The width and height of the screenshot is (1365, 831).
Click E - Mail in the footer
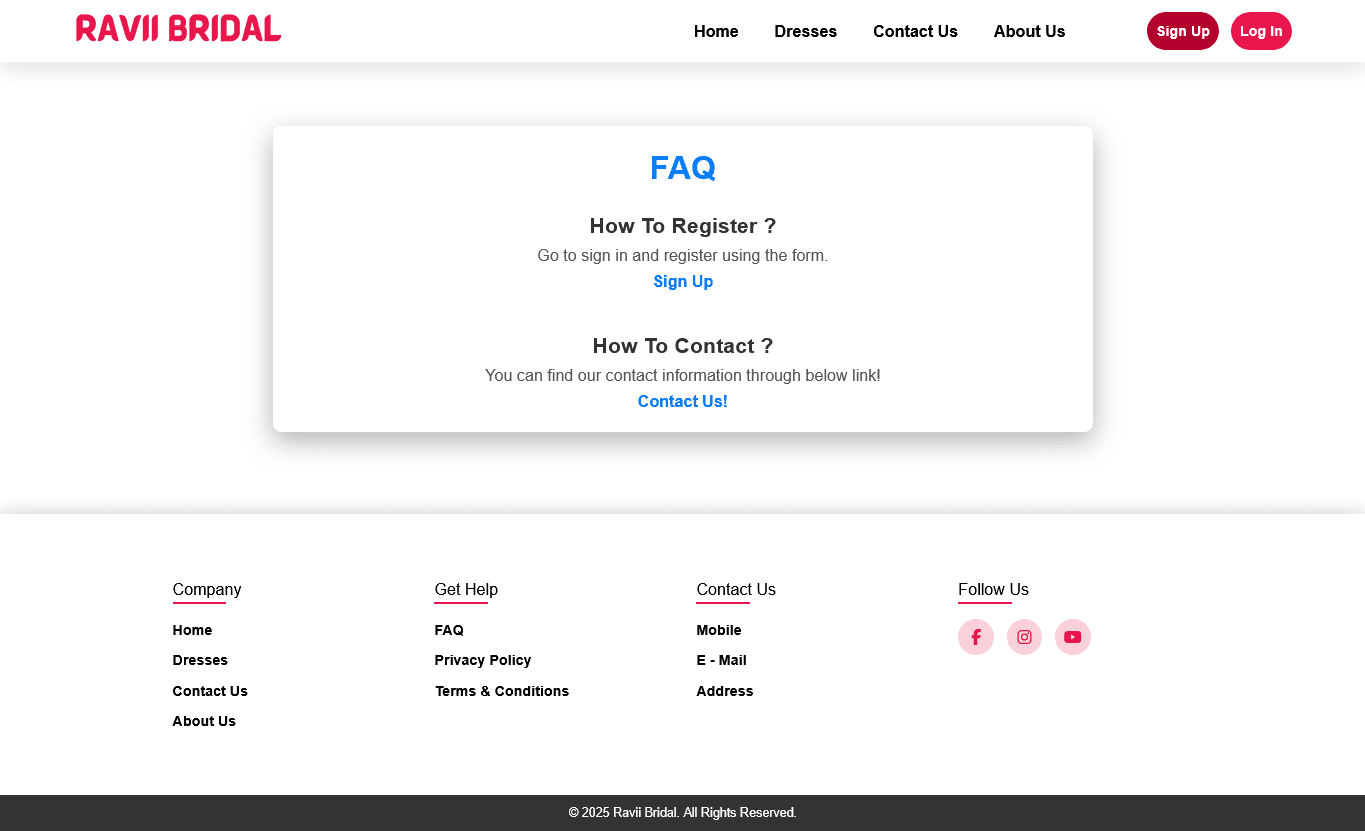[721, 660]
